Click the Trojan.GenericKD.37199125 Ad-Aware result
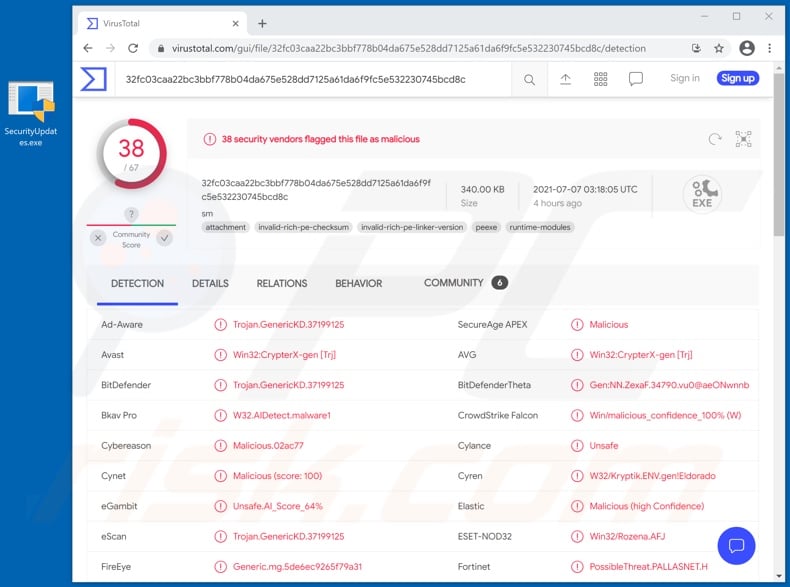Screen dimensions: 790x587 click(288, 324)
